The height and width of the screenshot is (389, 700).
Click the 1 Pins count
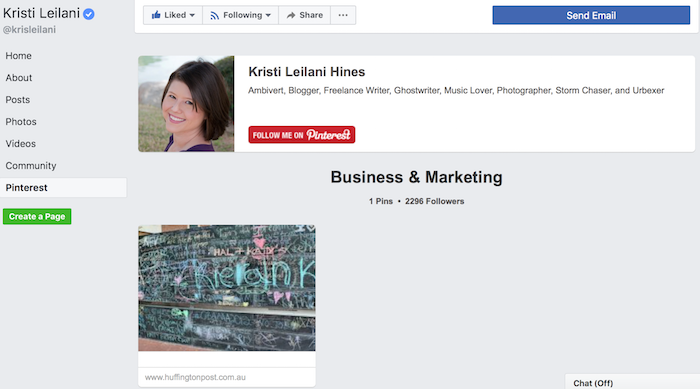click(381, 201)
